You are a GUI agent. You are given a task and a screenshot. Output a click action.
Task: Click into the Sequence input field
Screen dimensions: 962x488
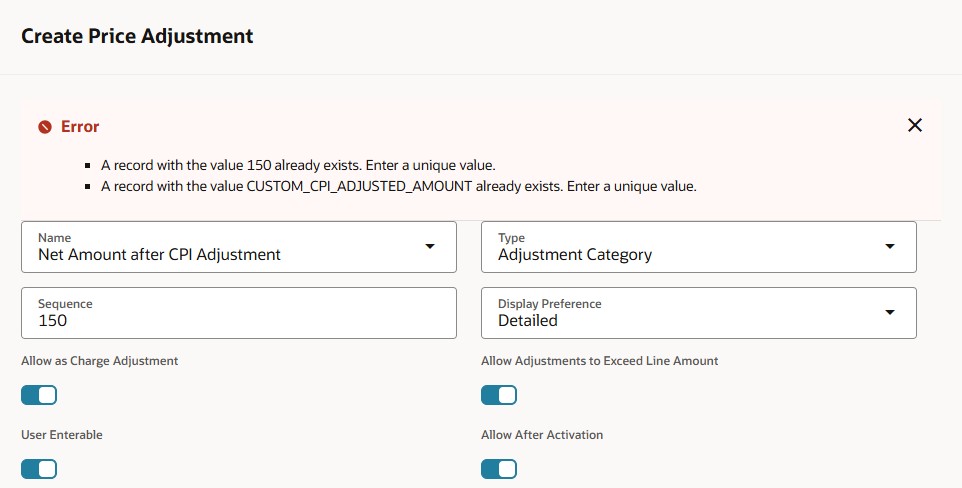coord(239,313)
